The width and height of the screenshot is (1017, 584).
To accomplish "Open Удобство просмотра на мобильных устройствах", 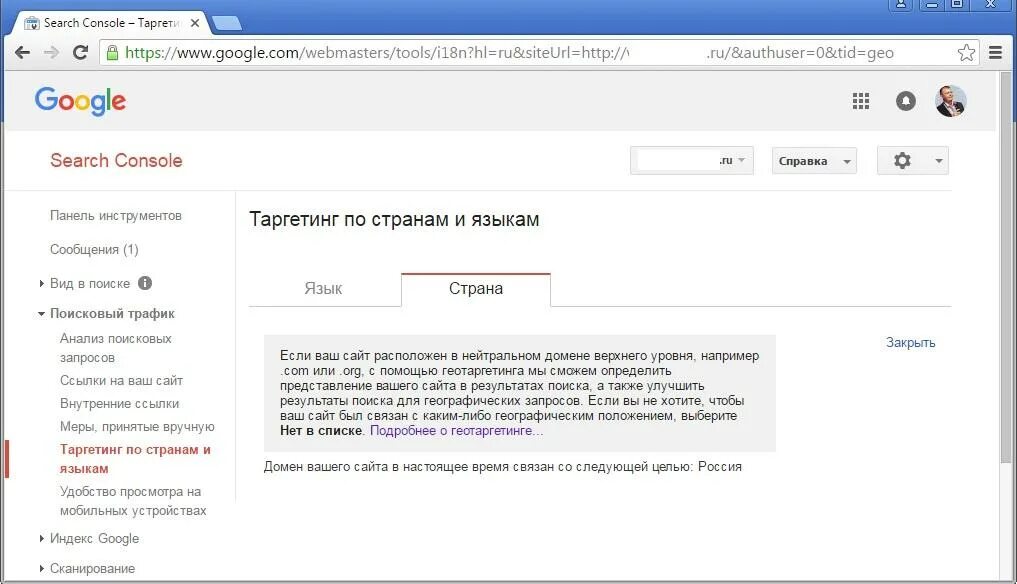I will coord(133,501).
